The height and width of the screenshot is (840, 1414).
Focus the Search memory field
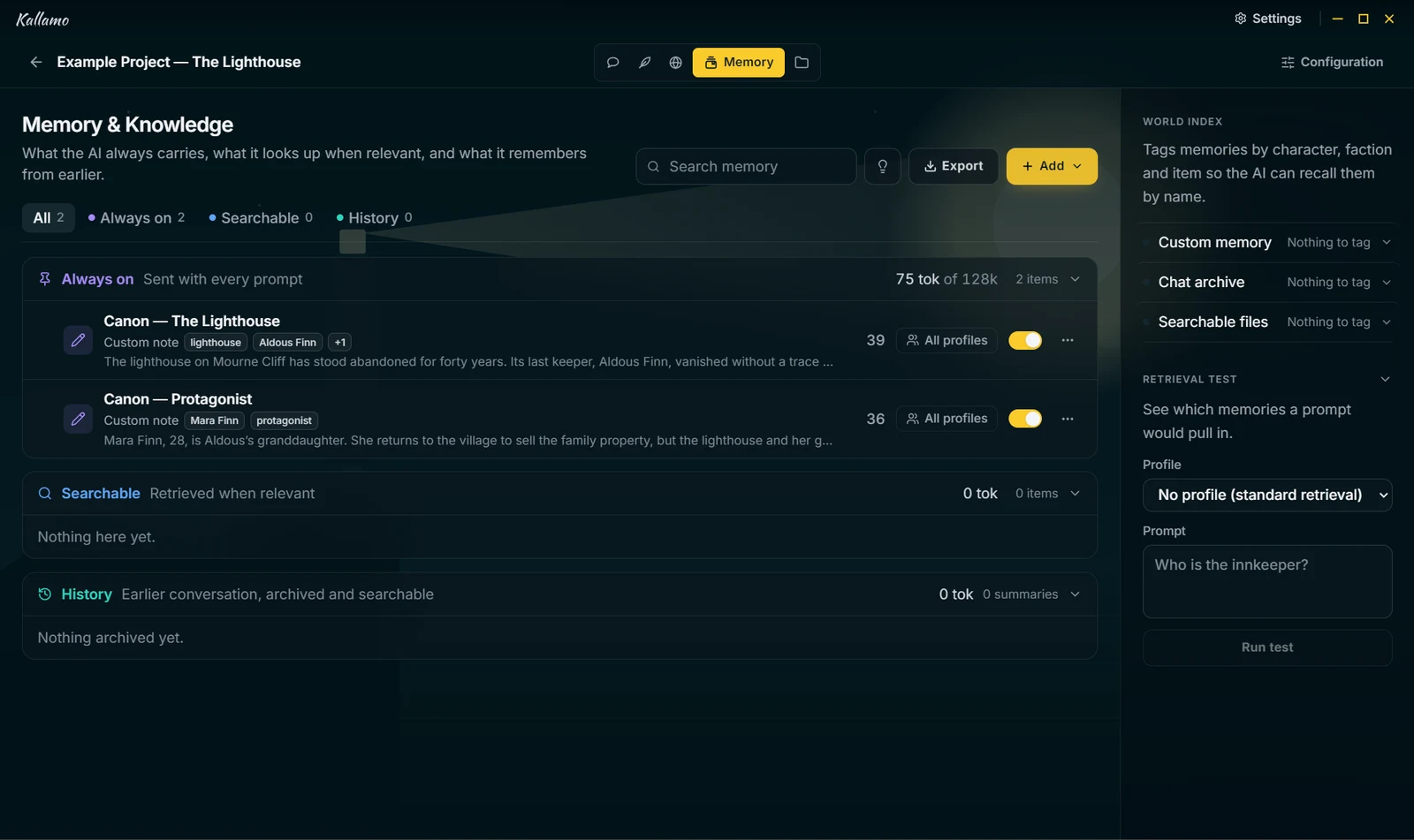[746, 166]
